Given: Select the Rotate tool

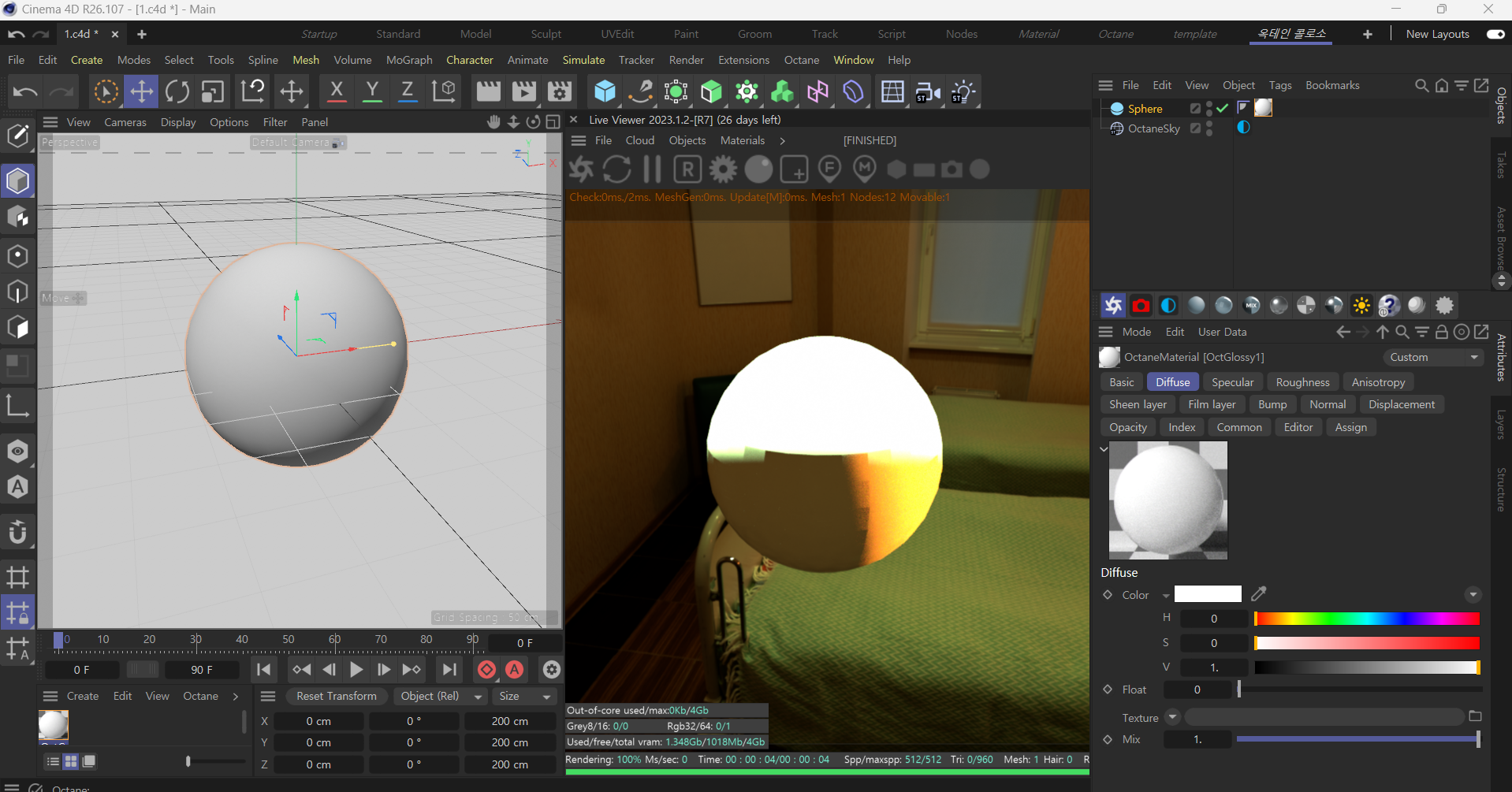Looking at the screenshot, I should coord(177,91).
